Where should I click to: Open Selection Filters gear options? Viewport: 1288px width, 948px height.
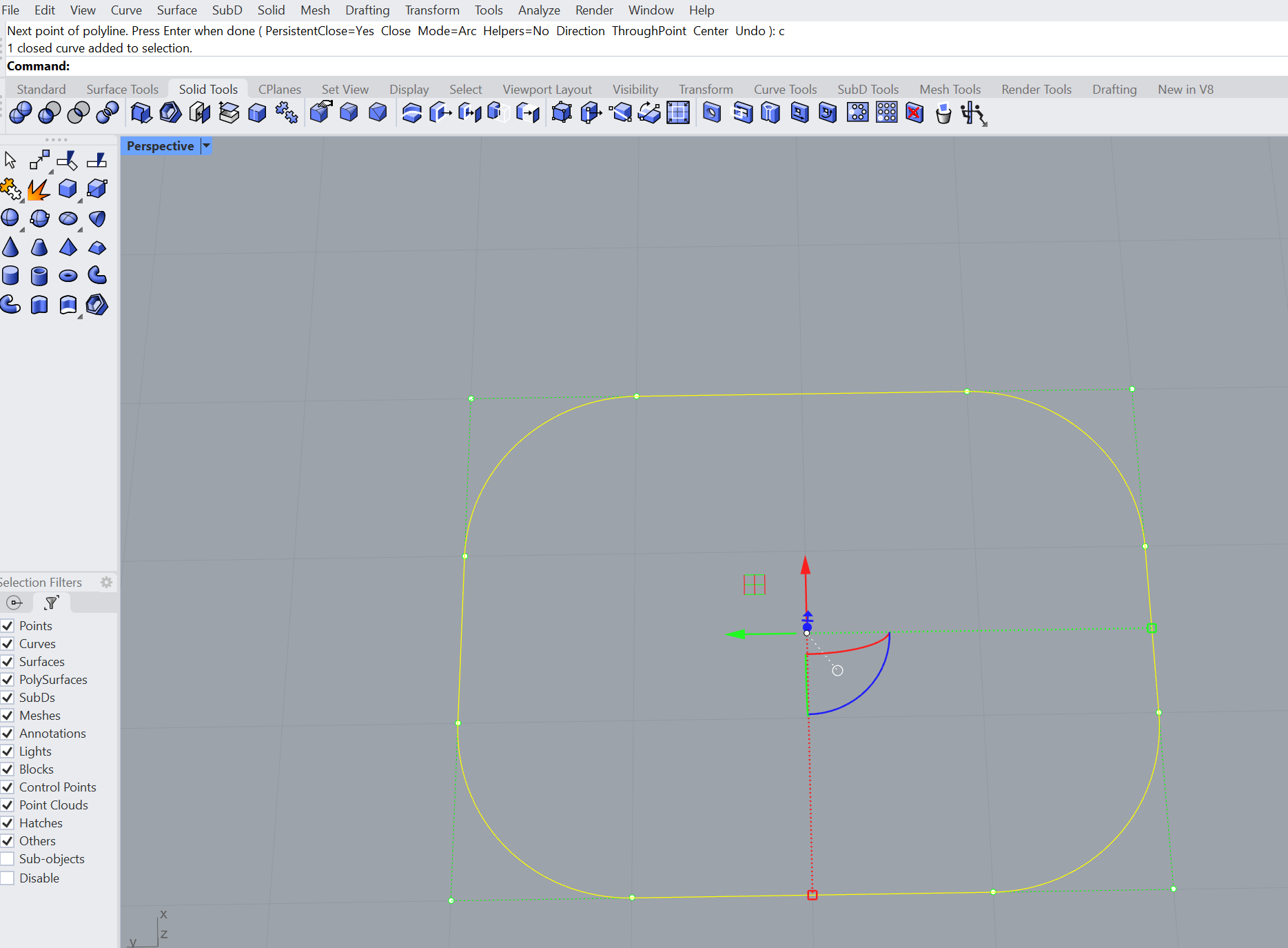coord(106,583)
